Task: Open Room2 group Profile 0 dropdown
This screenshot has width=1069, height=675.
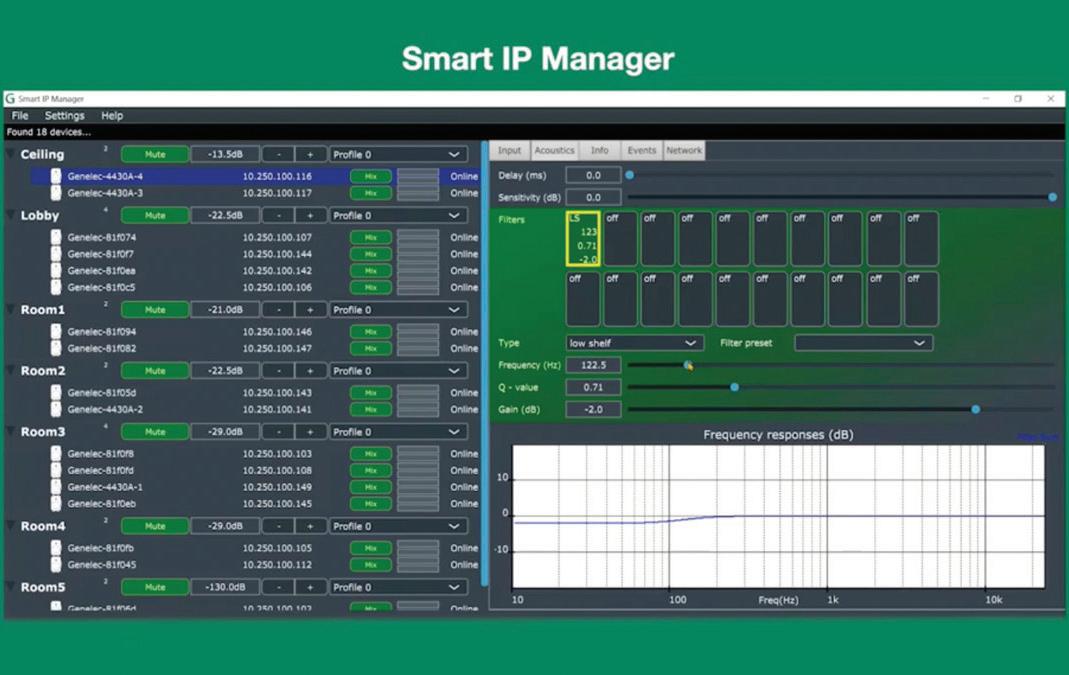Action: pyautogui.click(x=399, y=371)
